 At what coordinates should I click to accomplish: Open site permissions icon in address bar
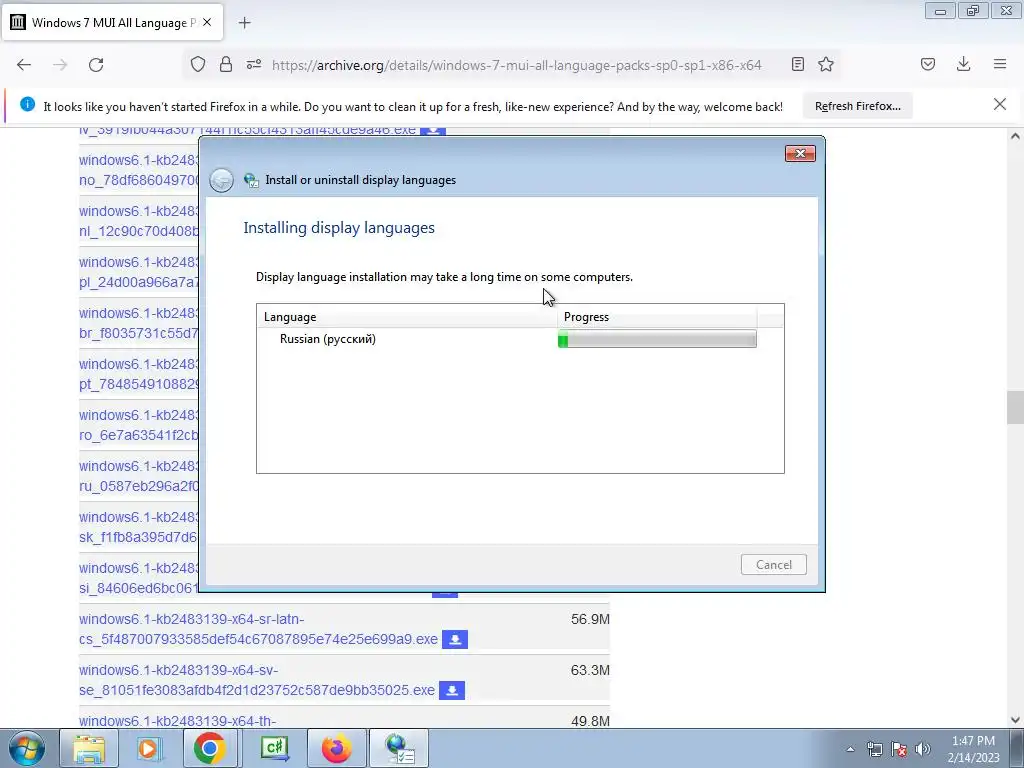254,64
